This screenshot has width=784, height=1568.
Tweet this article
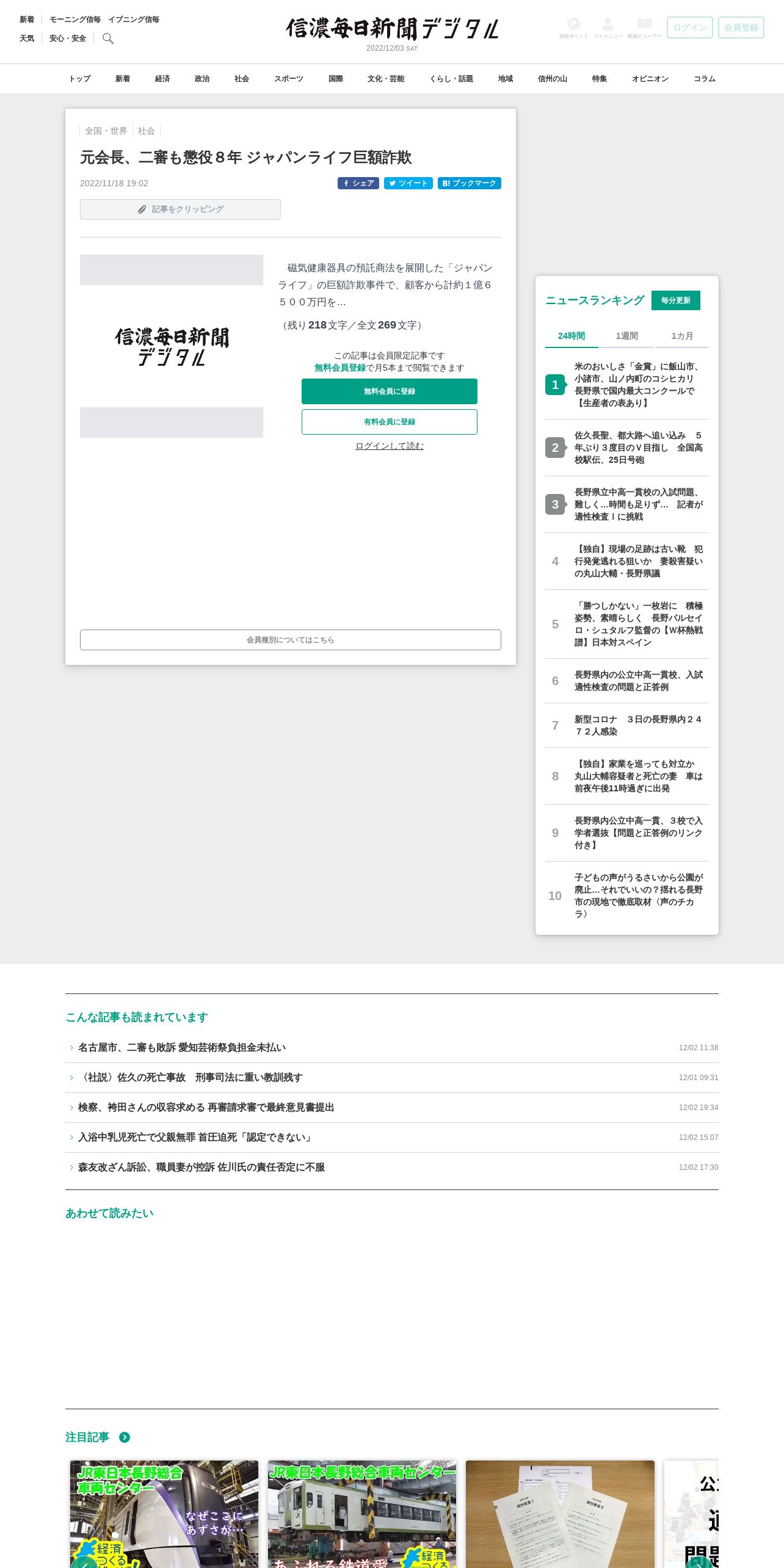pyautogui.click(x=408, y=183)
